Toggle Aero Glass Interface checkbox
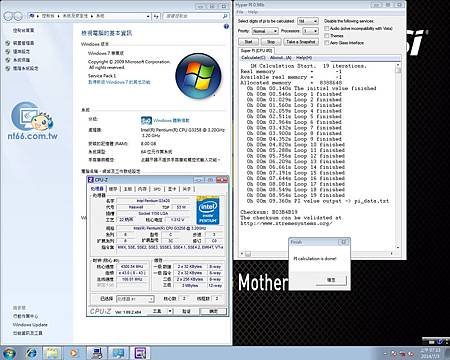 click(x=327, y=43)
